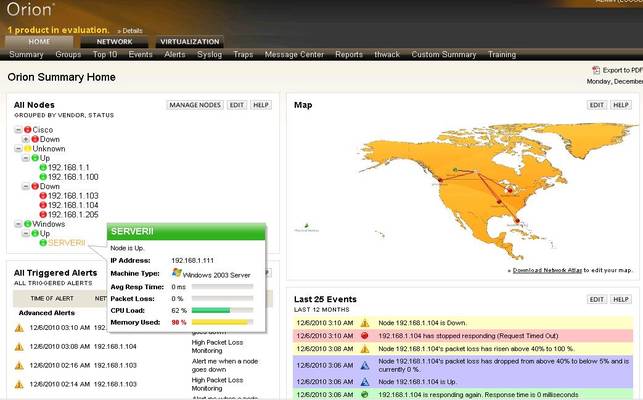Click the red map node near Florida

(517, 221)
